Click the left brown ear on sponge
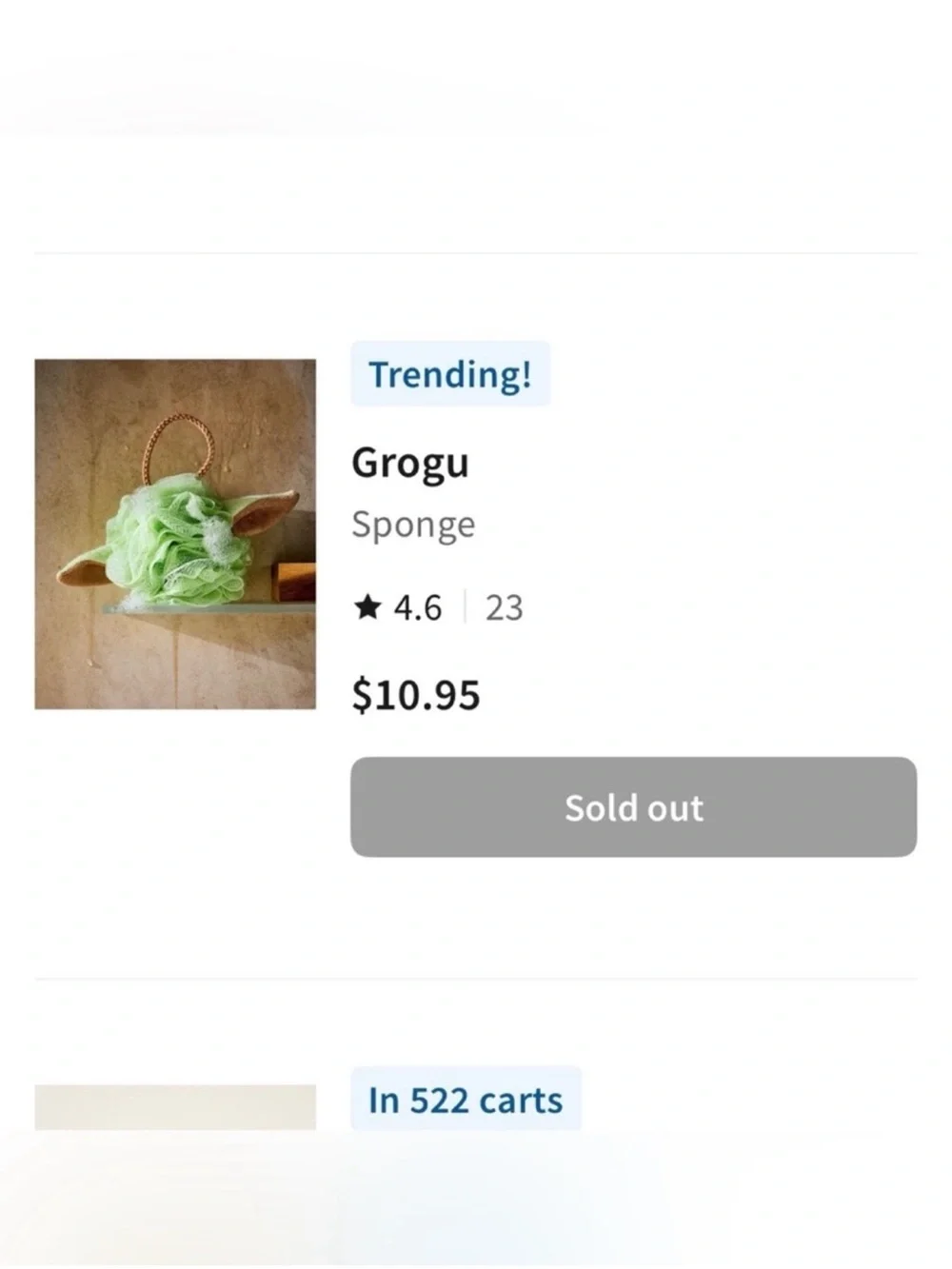952x1269 pixels. pyautogui.click(x=84, y=572)
